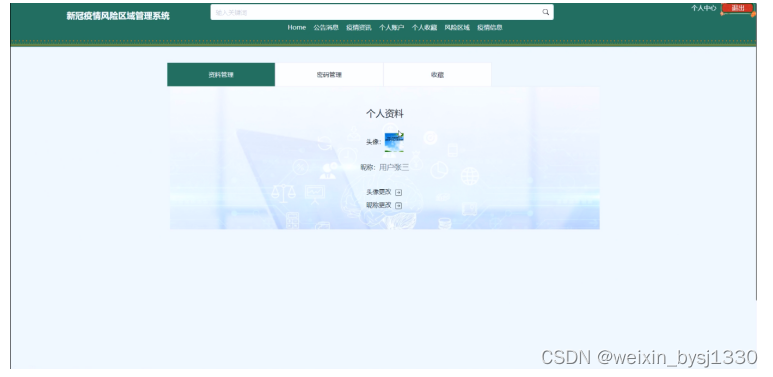
Task: Open the 疫情资讯 navigation item
Action: (358, 28)
